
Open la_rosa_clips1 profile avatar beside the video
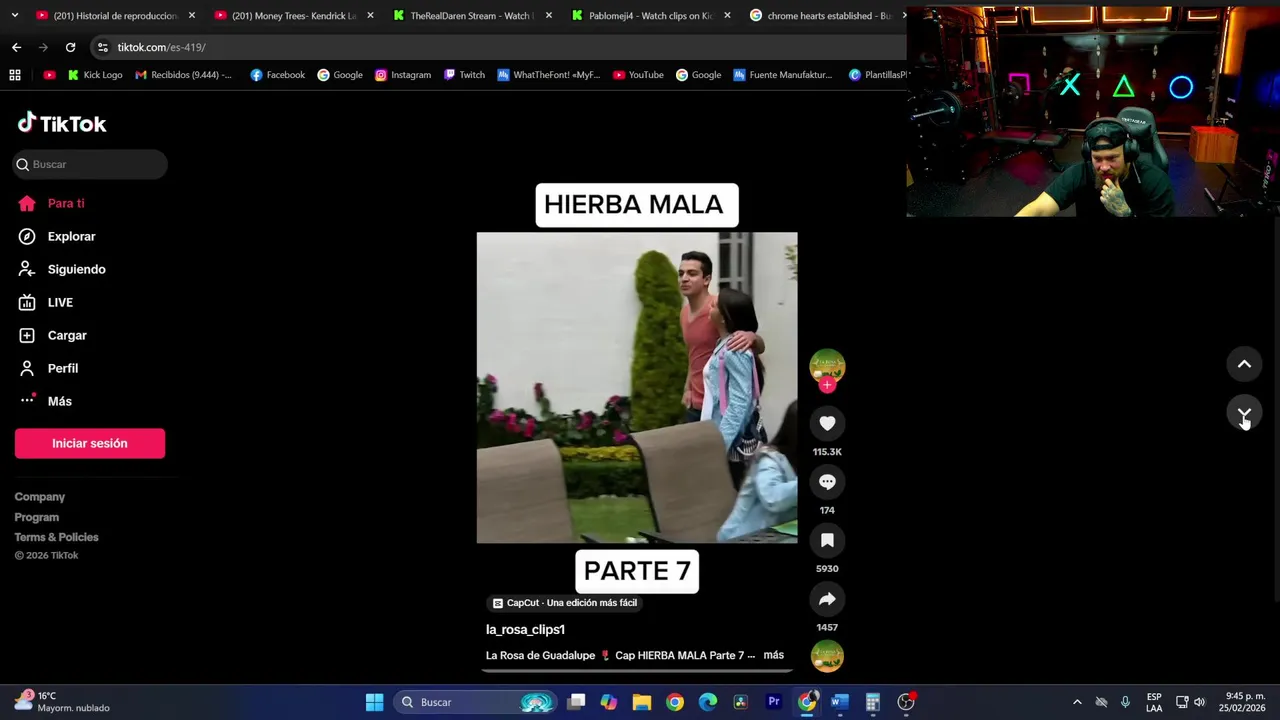(x=827, y=367)
